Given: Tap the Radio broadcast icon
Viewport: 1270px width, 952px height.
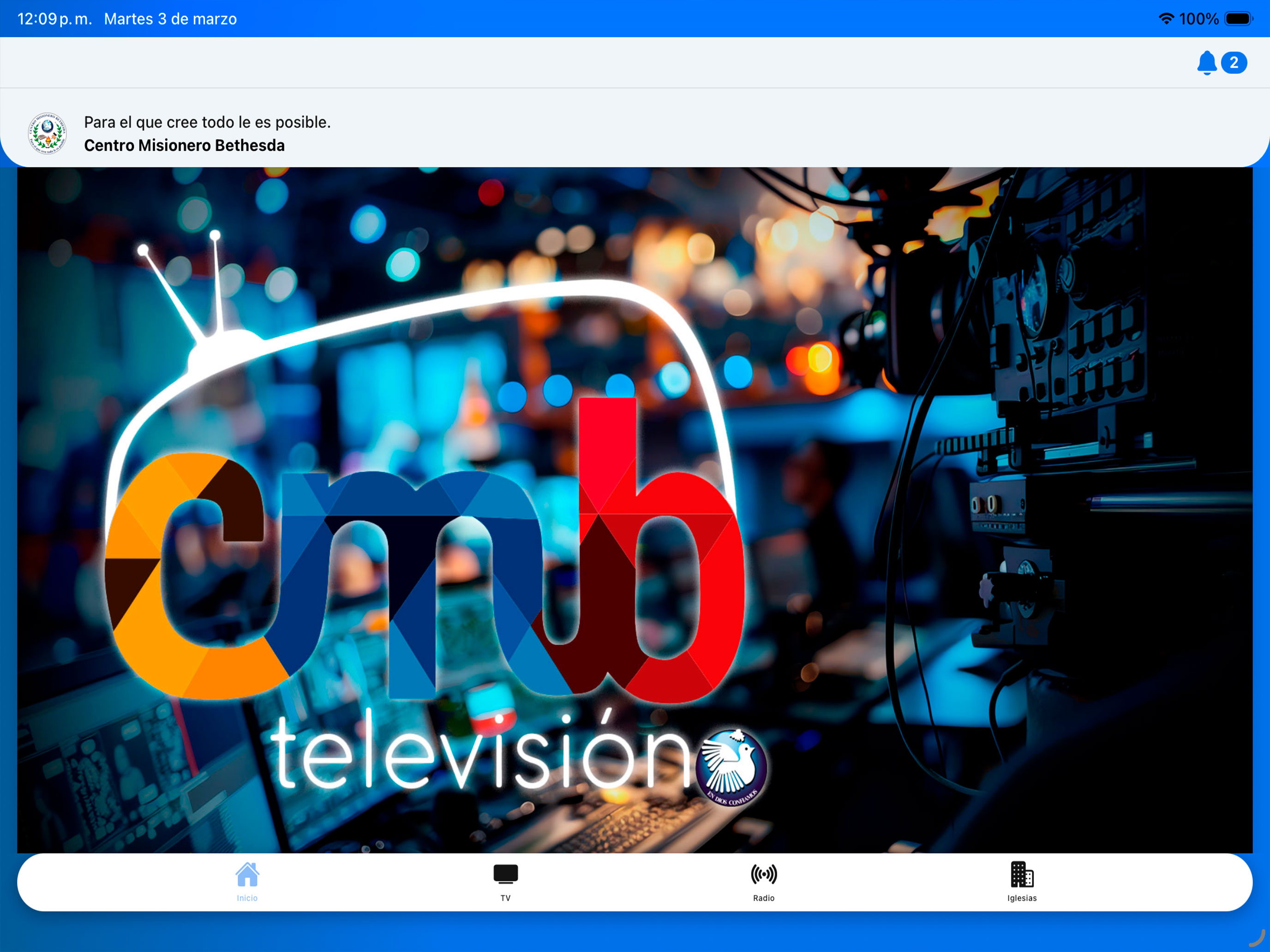Looking at the screenshot, I should [764, 874].
